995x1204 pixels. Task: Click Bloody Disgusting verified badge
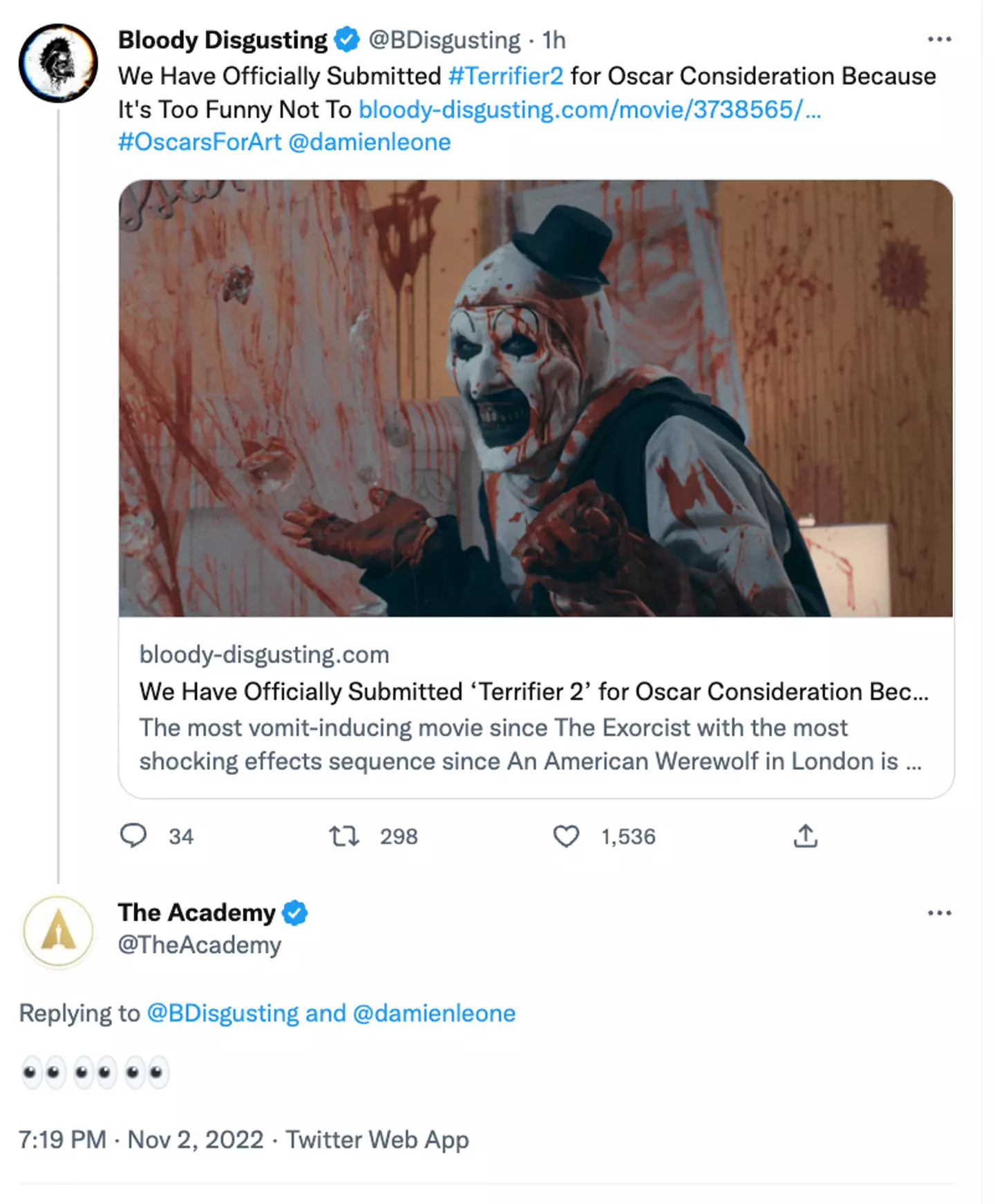(347, 40)
